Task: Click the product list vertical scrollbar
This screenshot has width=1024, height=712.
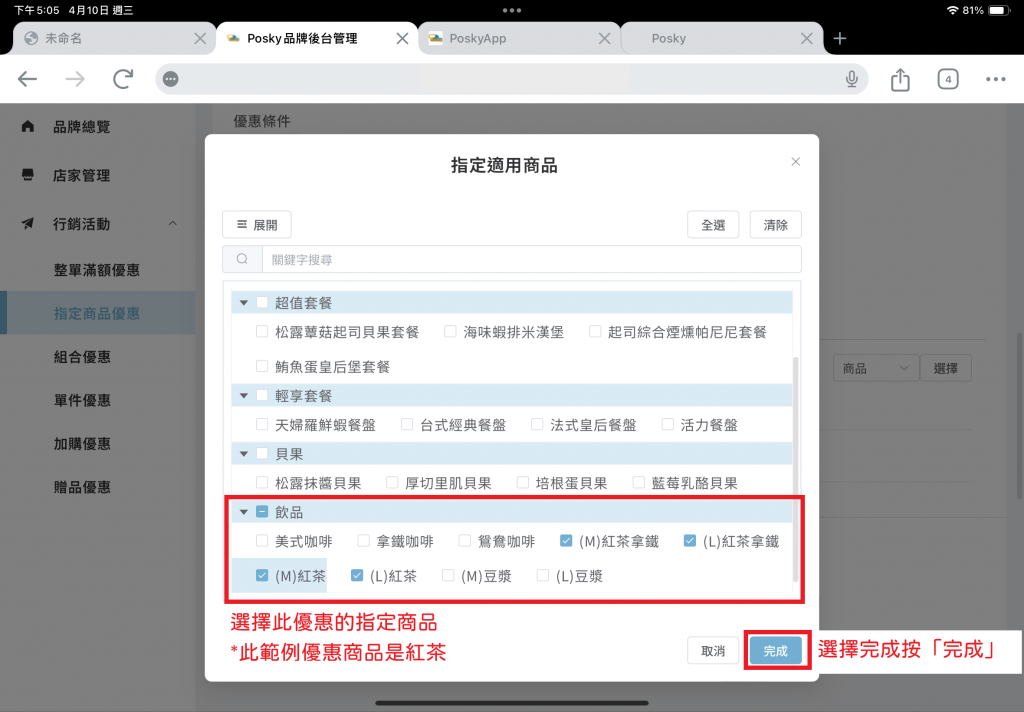Action: point(795,469)
